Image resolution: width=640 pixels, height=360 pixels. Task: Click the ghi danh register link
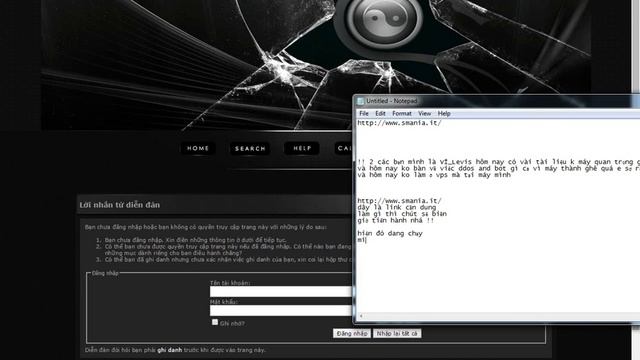coord(169,350)
